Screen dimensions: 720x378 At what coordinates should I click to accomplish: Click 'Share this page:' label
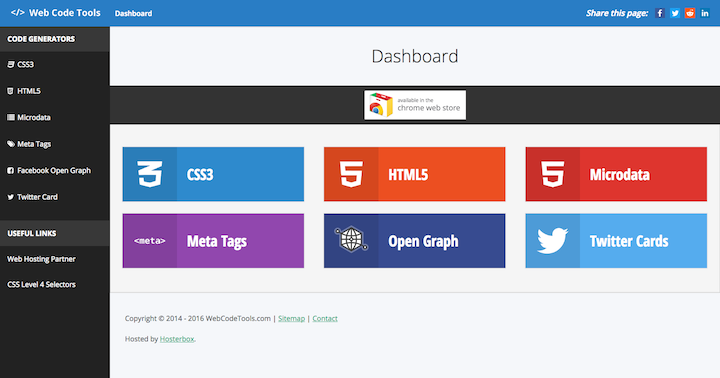click(617, 13)
